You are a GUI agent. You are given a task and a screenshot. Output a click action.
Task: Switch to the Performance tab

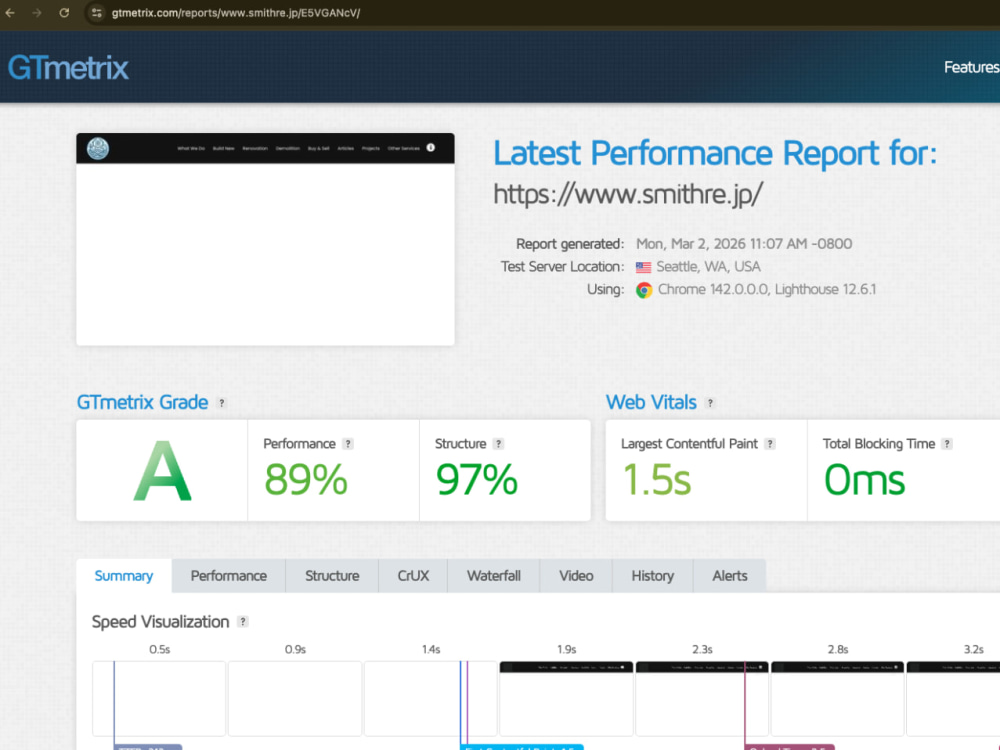[229, 576]
